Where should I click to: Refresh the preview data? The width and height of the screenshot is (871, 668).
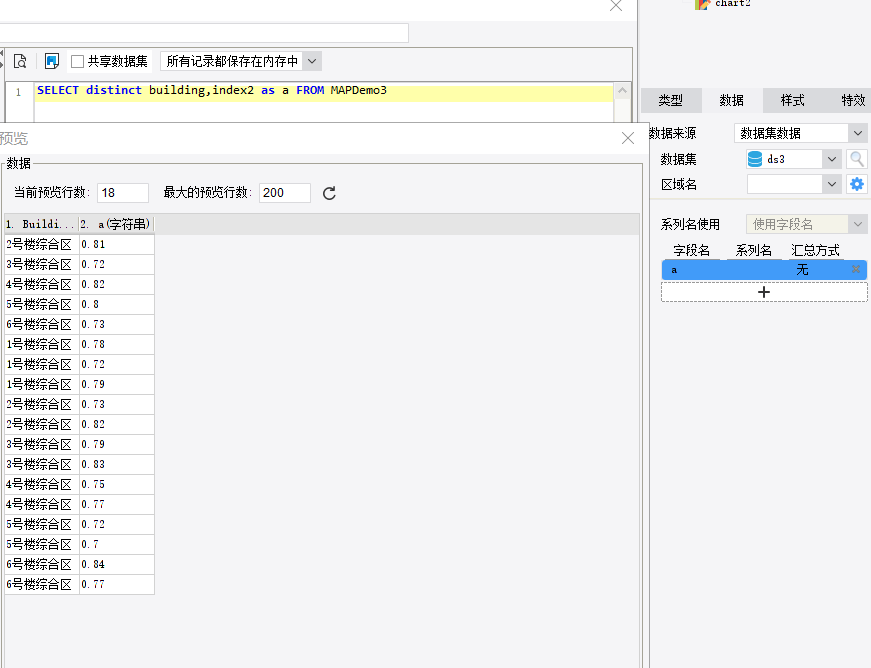pyautogui.click(x=329, y=193)
